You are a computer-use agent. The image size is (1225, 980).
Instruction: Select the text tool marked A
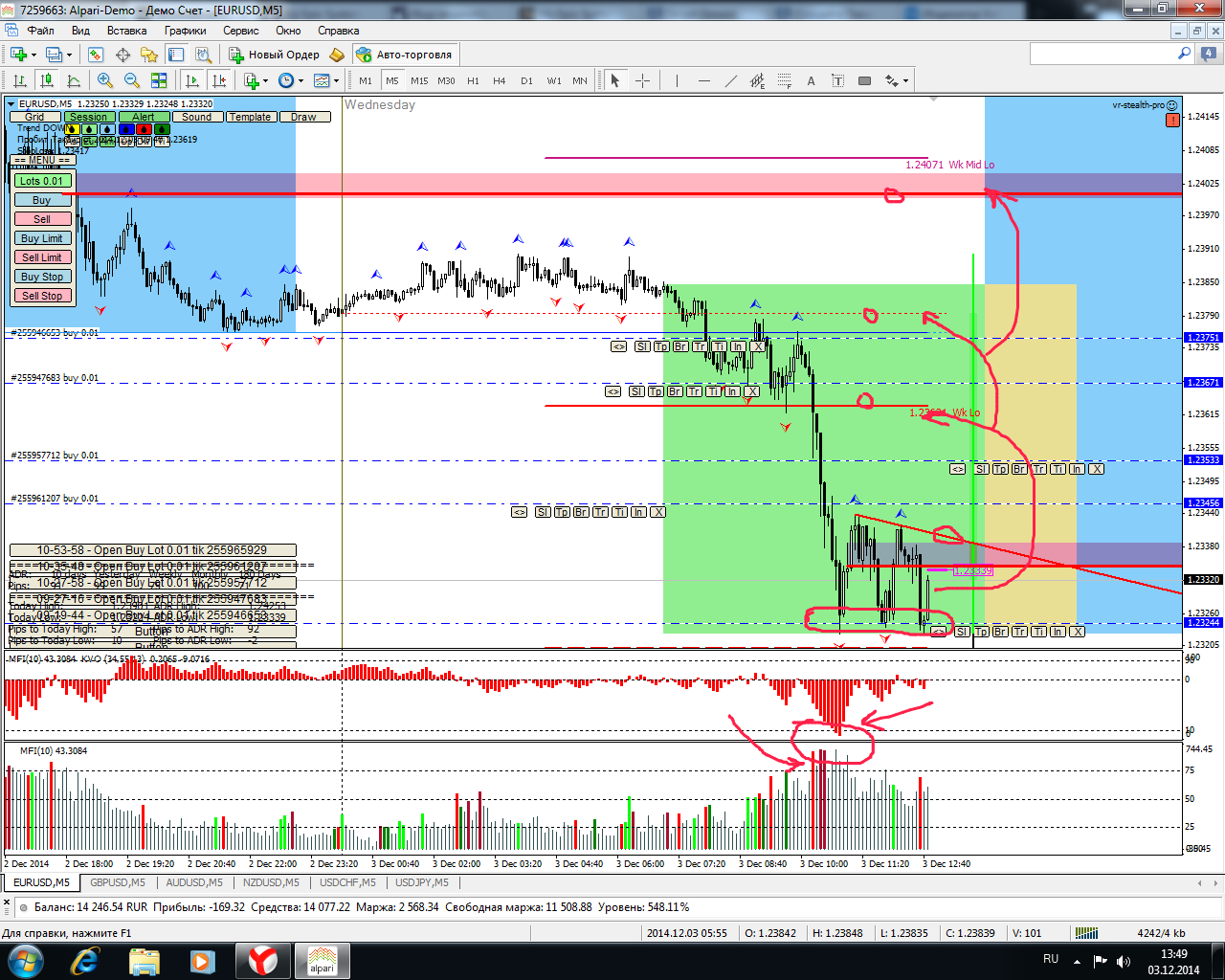click(x=811, y=80)
